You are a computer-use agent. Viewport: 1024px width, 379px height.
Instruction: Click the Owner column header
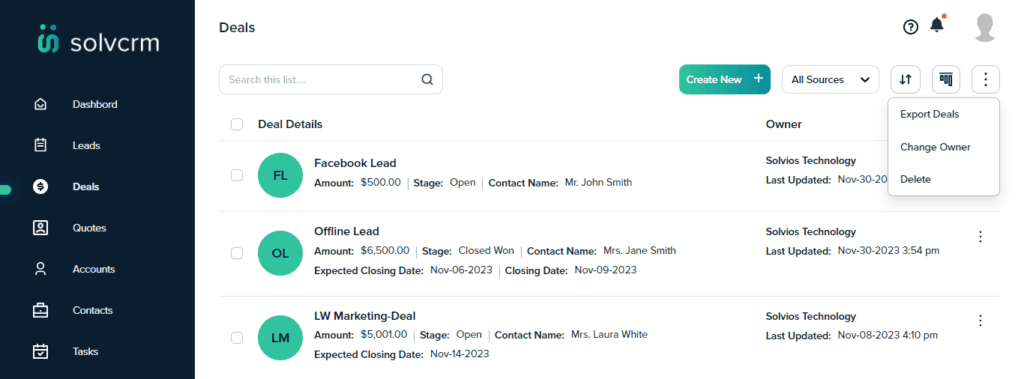coord(784,124)
